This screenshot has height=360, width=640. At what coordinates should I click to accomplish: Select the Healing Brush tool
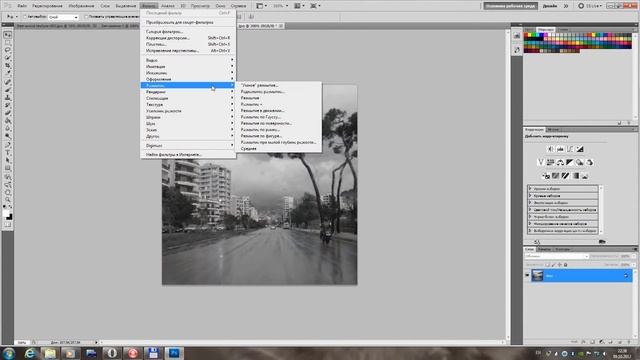7,82
